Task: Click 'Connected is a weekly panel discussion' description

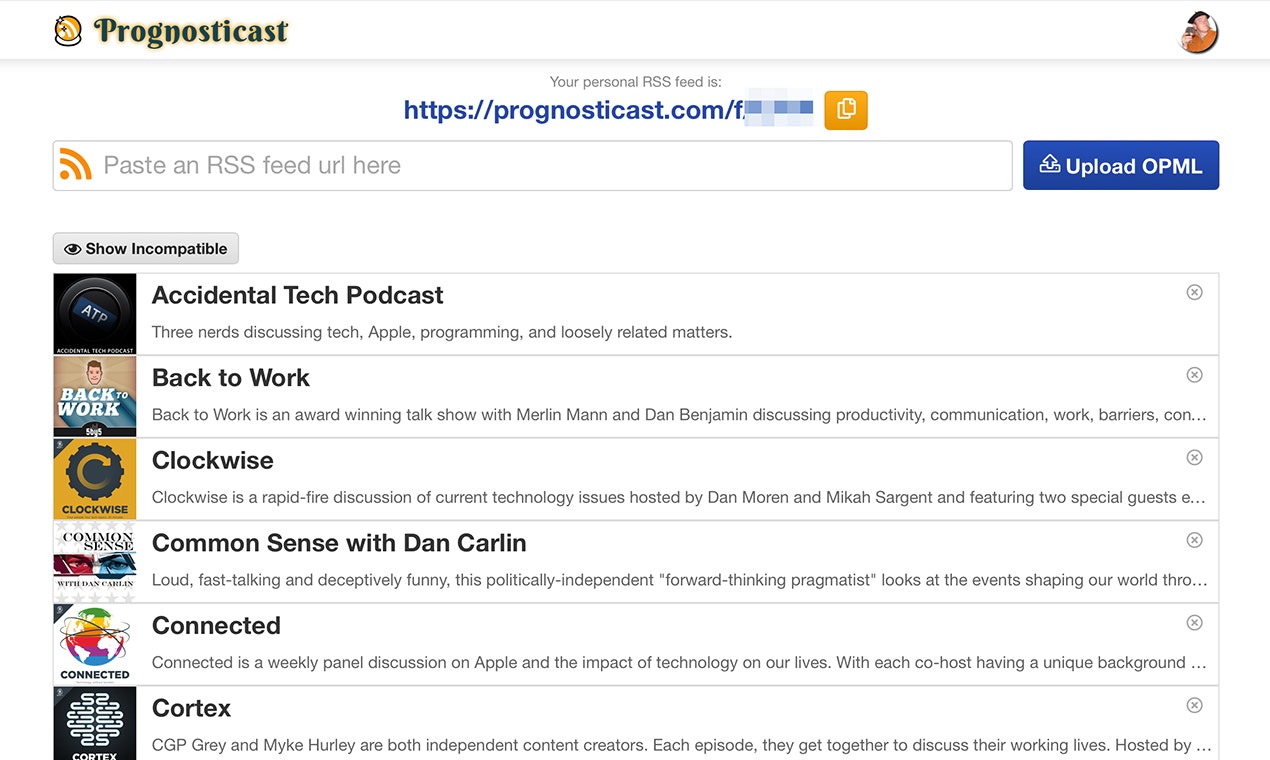Action: point(679,662)
